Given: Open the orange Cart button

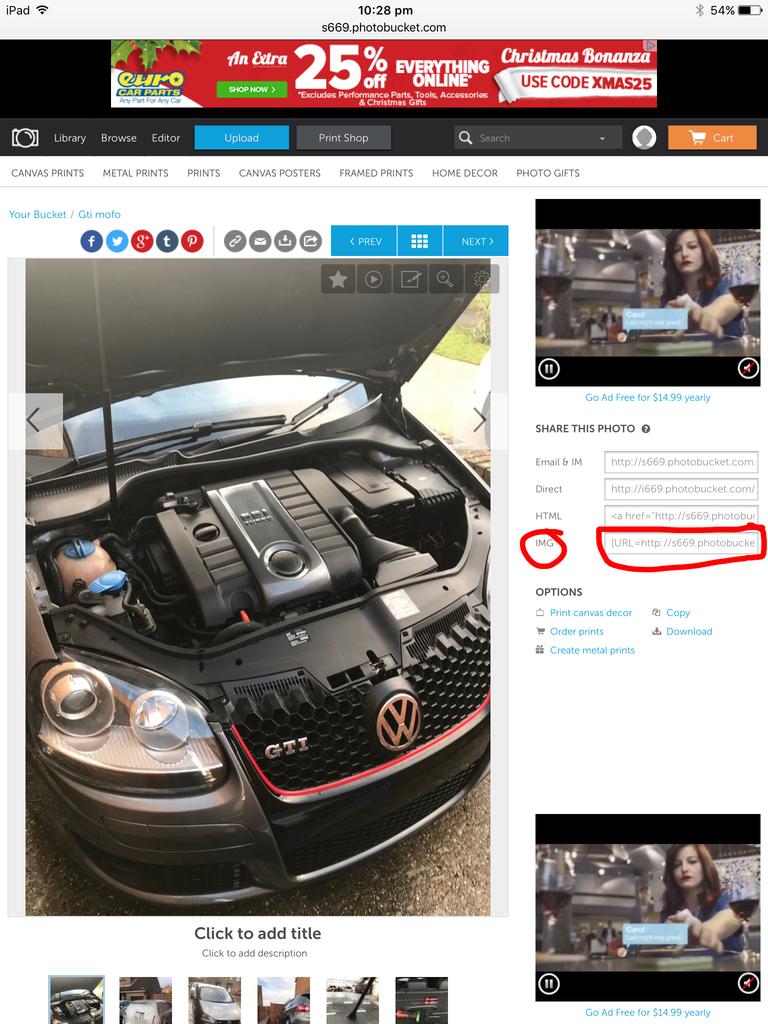Looking at the screenshot, I should coord(712,138).
